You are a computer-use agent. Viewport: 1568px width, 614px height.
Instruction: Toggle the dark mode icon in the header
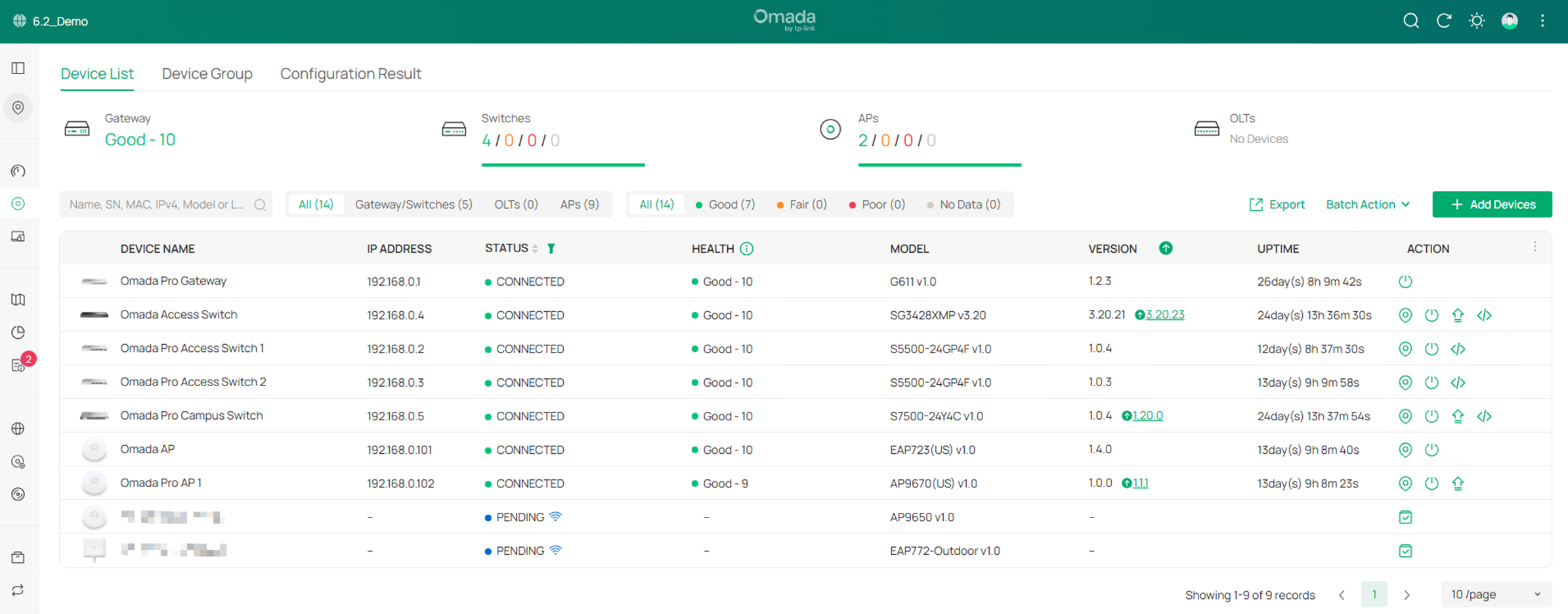1477,20
